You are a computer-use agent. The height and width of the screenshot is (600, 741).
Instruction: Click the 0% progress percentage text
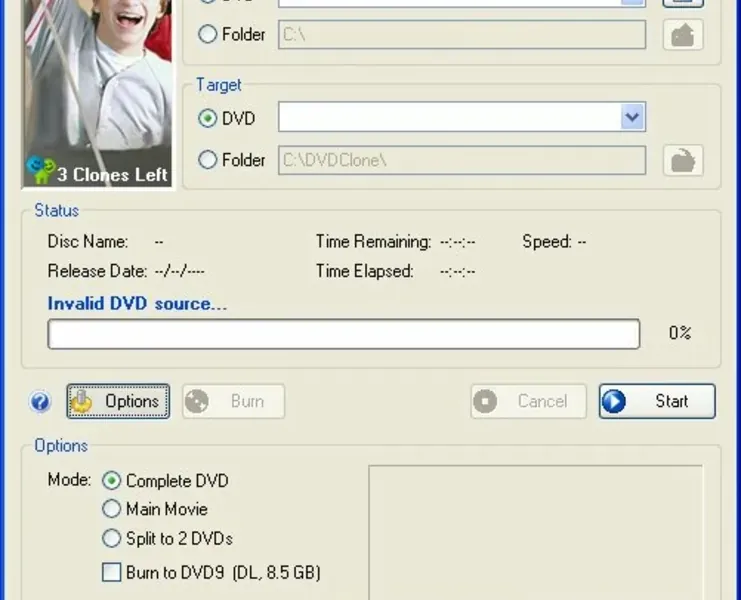pos(680,333)
